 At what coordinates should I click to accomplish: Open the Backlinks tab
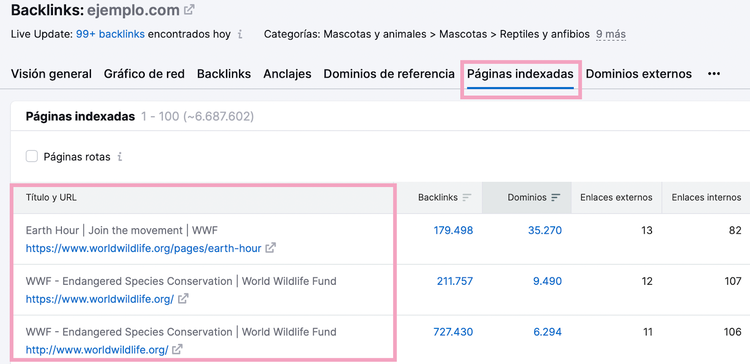[x=224, y=74]
